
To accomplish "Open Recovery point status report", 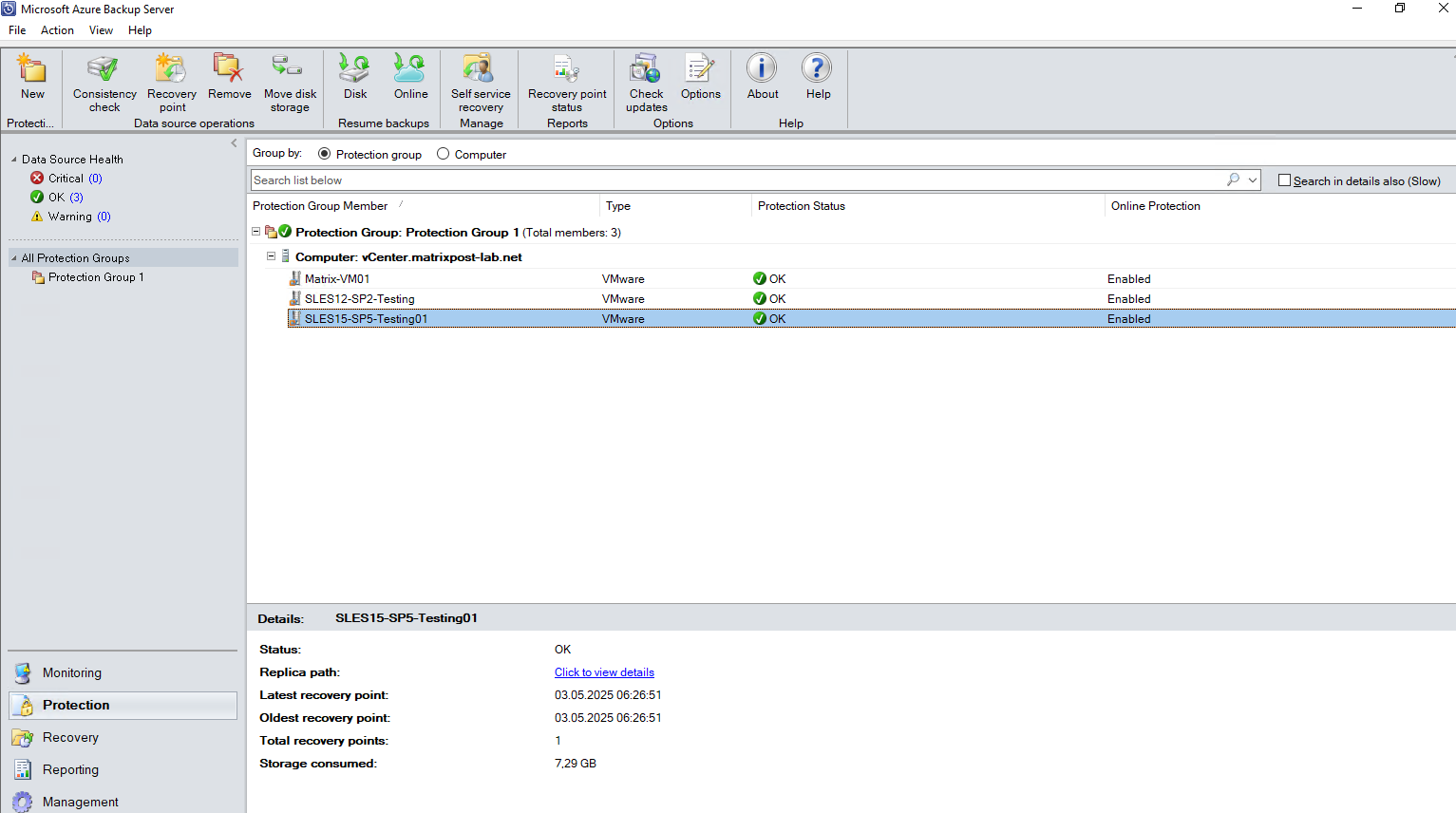I will point(567,68).
